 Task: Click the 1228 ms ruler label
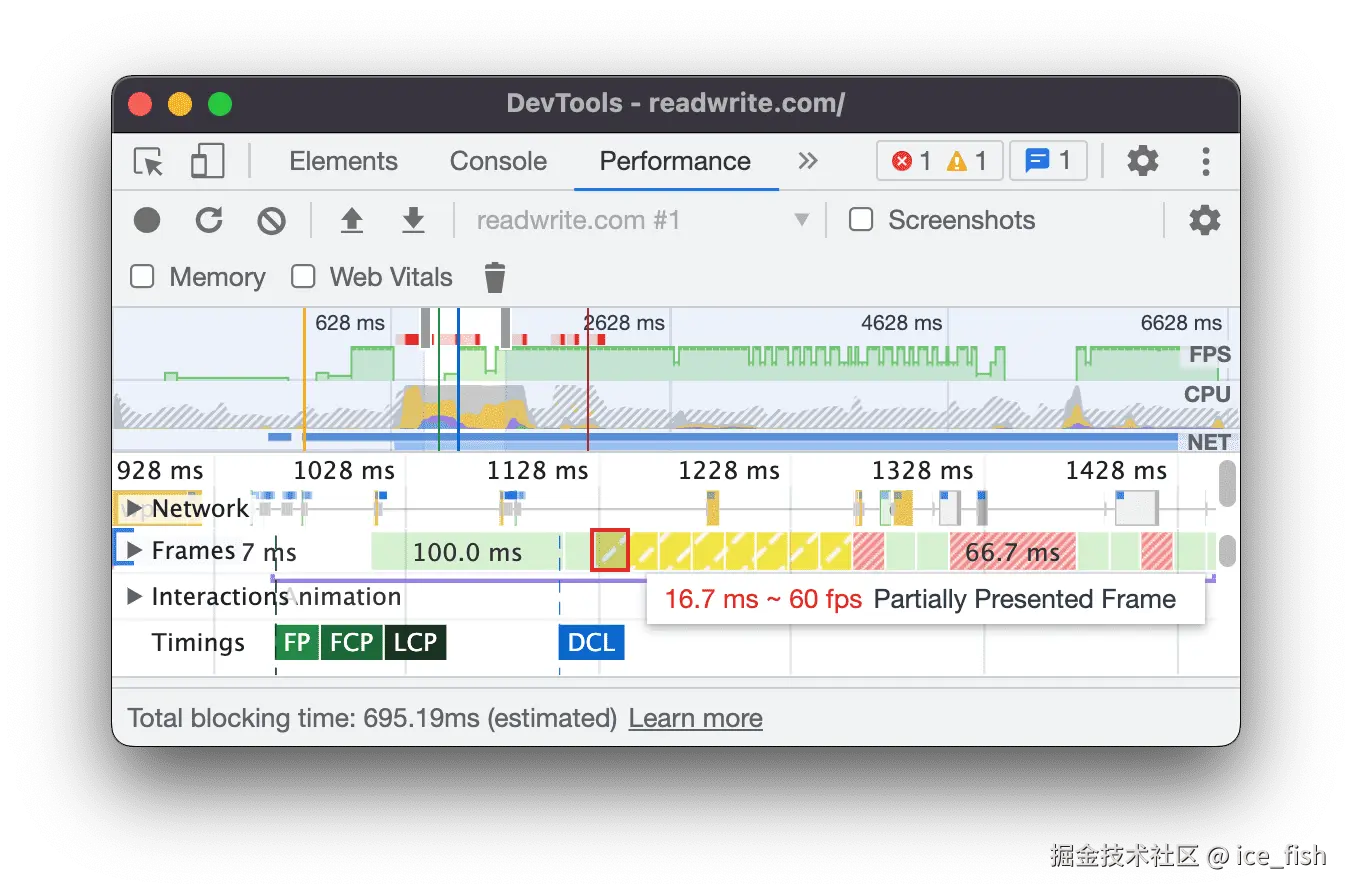tap(728, 470)
